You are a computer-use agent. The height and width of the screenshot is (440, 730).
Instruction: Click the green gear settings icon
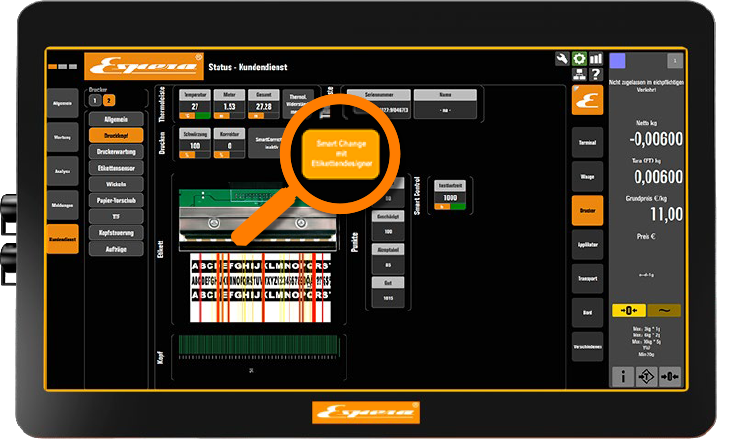click(x=579, y=59)
